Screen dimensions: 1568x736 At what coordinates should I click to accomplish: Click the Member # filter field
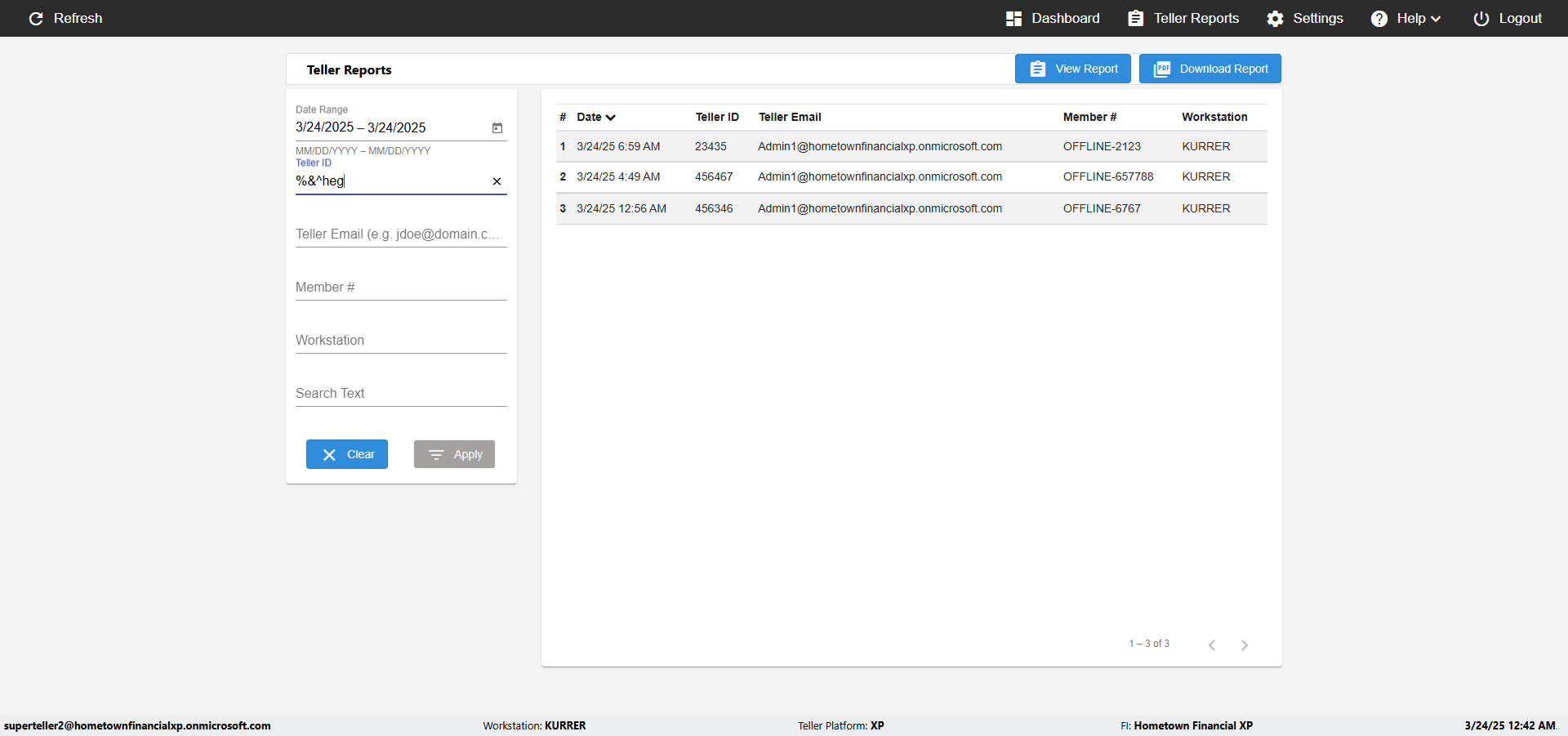pos(401,288)
